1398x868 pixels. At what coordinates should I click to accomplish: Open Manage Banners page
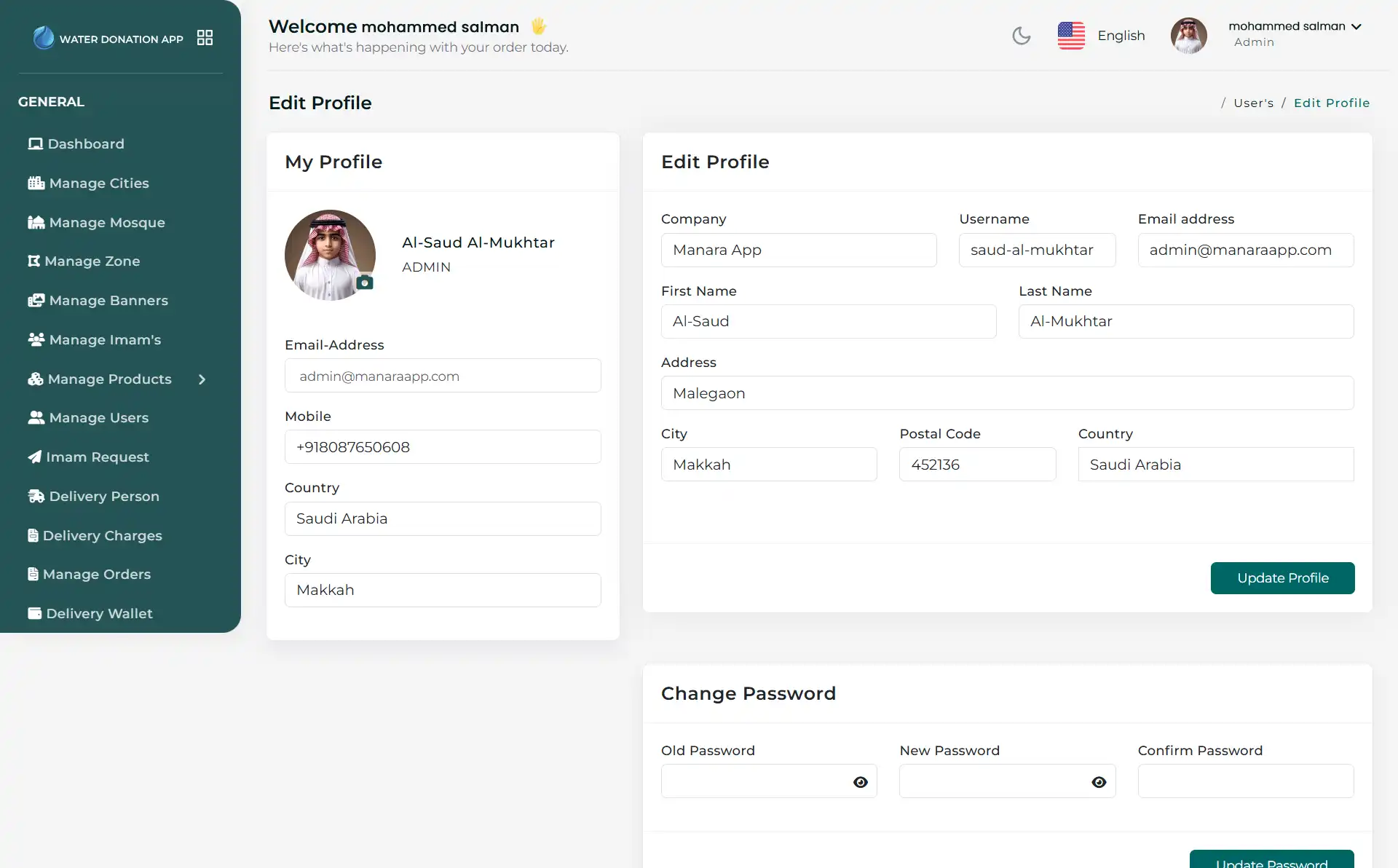coord(108,300)
